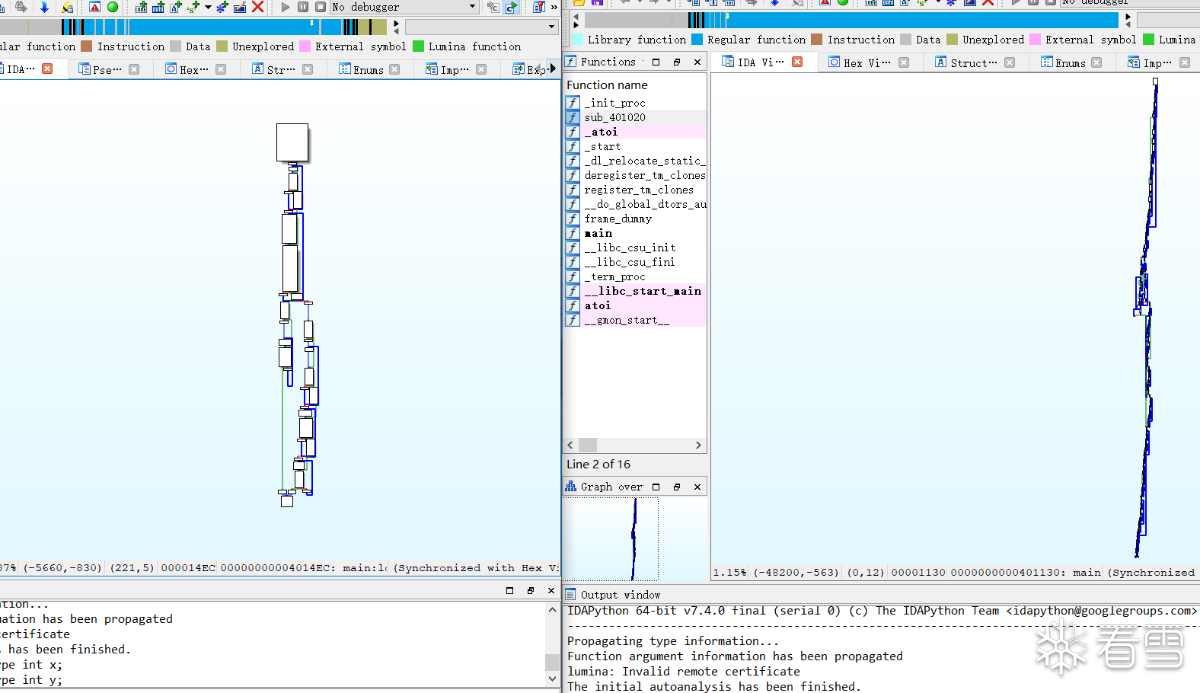Screen dimensions: 1200x693
Task: Select the sub_401020 function
Action: pos(635,117)
